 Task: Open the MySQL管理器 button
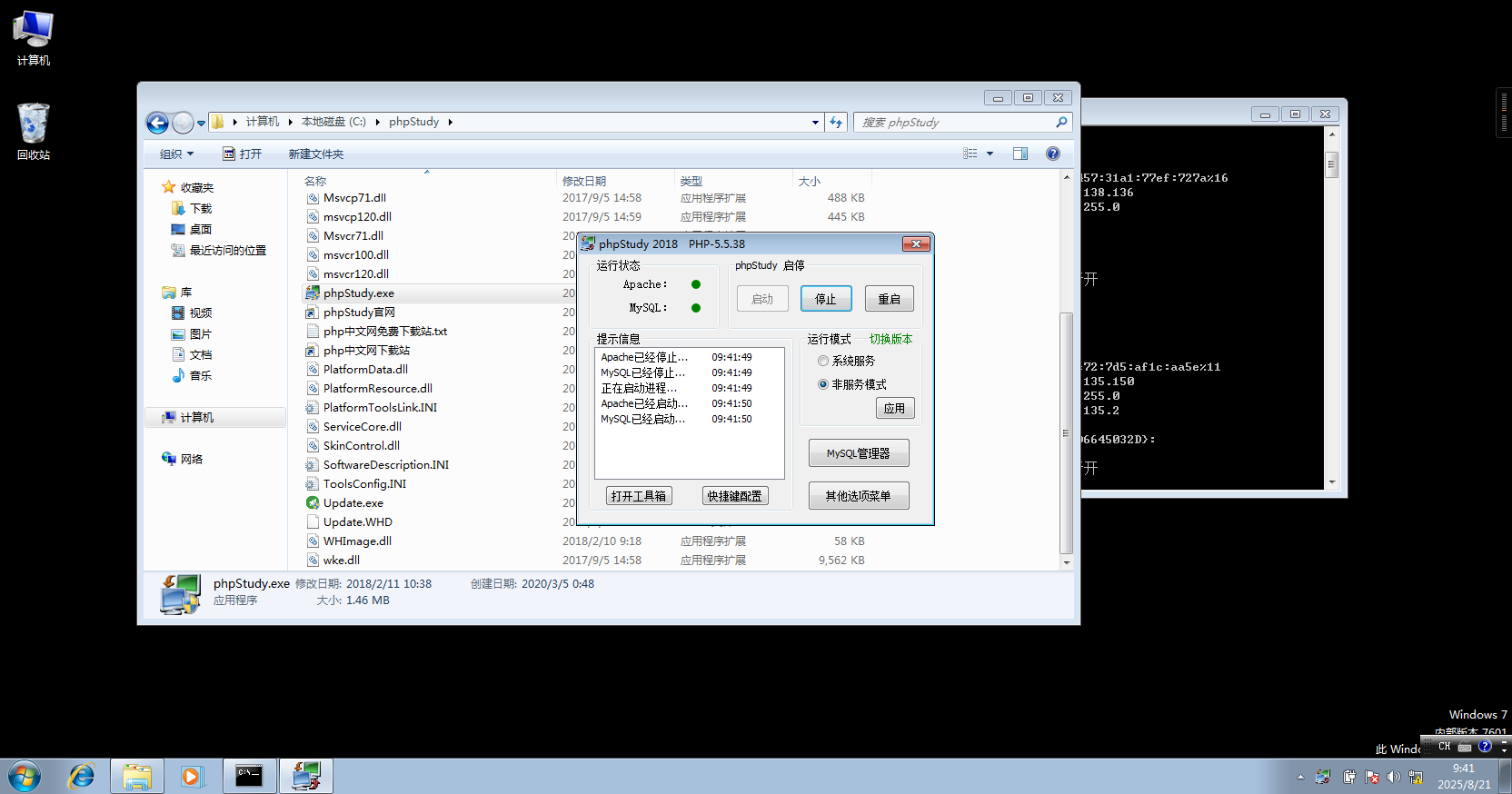coord(859,453)
